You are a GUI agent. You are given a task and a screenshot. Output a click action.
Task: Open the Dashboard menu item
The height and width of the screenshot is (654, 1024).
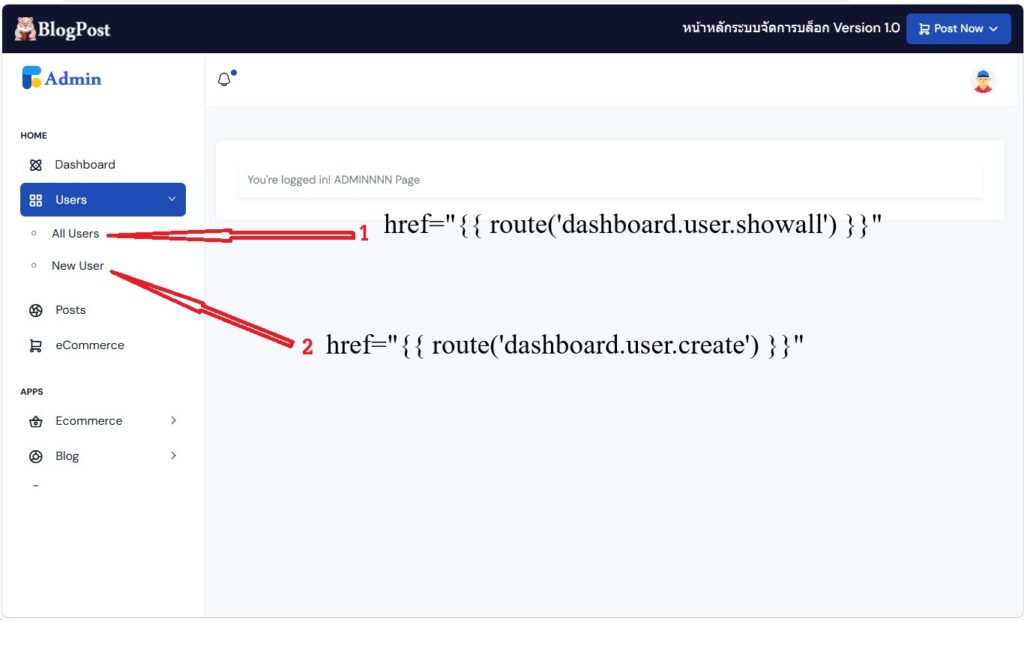[x=85, y=165]
